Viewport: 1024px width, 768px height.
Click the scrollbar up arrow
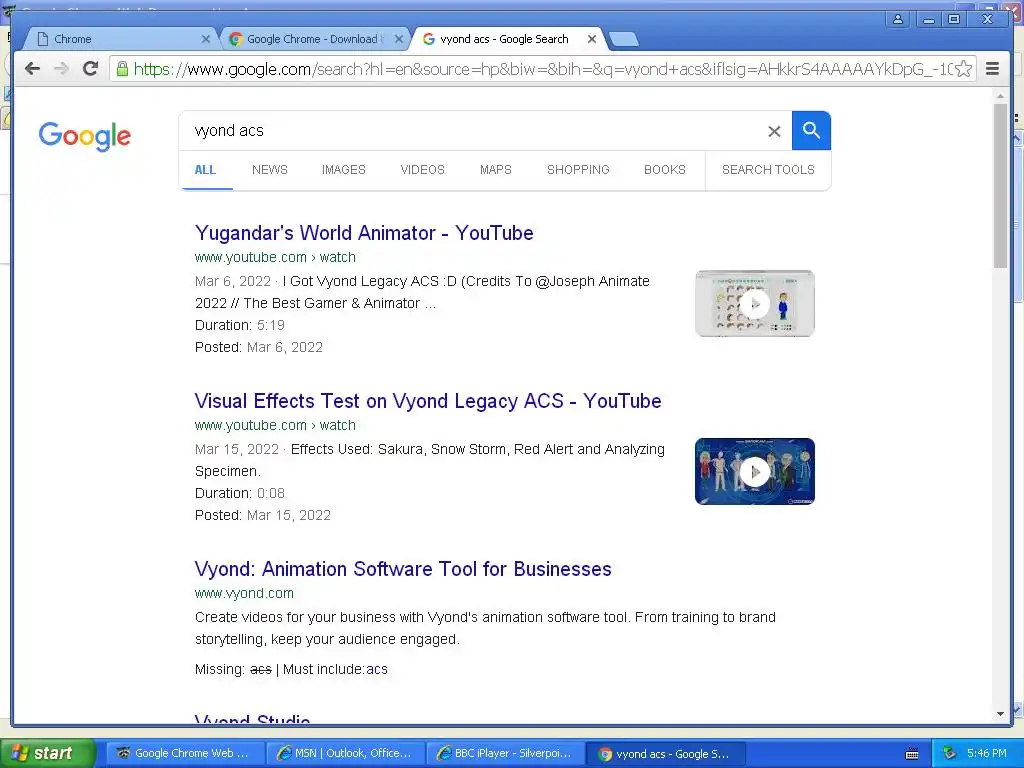pyautogui.click(x=1000, y=96)
